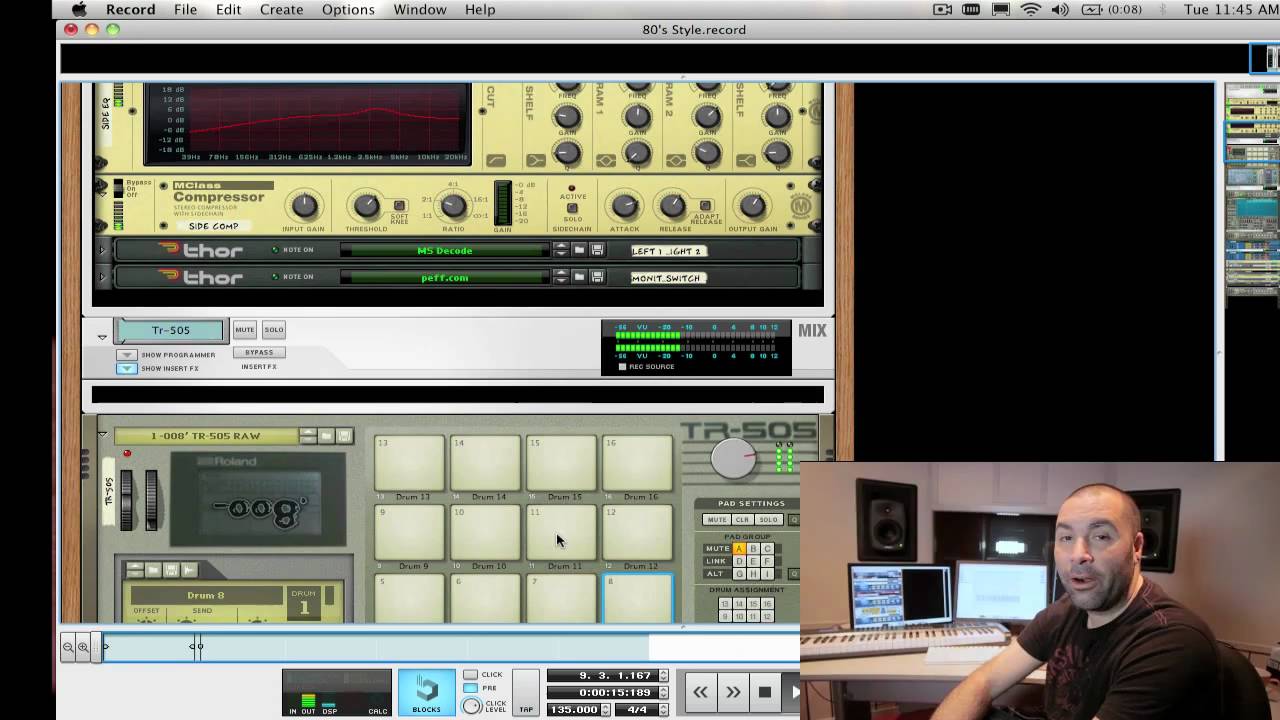Image resolution: width=1280 pixels, height=720 pixels.
Task: Toggle Adapt Release on the compressor
Action: click(x=705, y=206)
